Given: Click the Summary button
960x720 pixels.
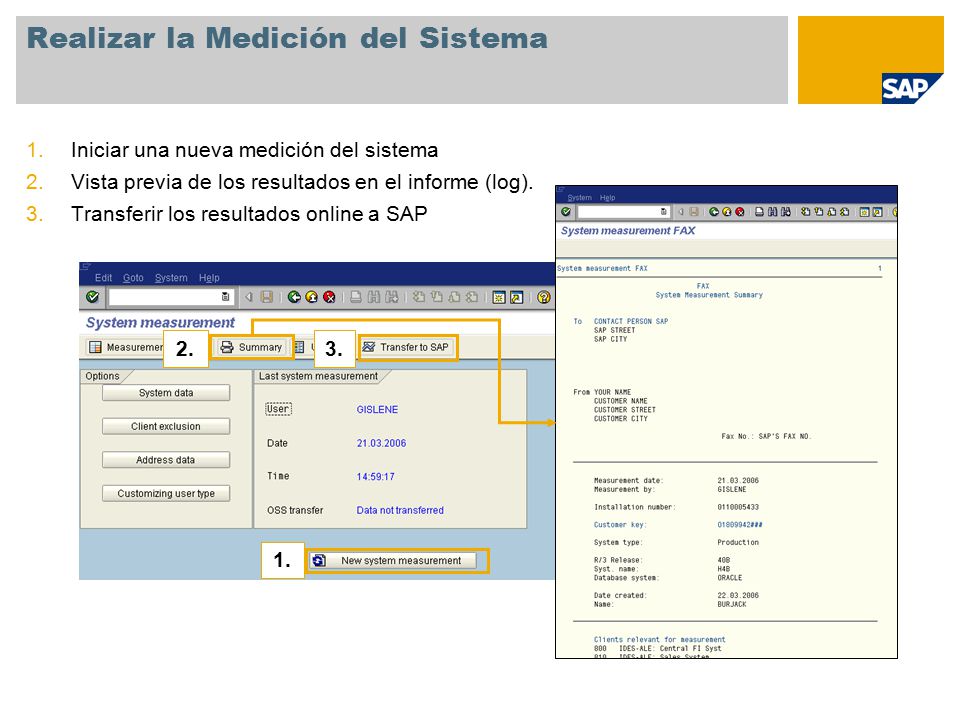Looking at the screenshot, I should pyautogui.click(x=251, y=347).
